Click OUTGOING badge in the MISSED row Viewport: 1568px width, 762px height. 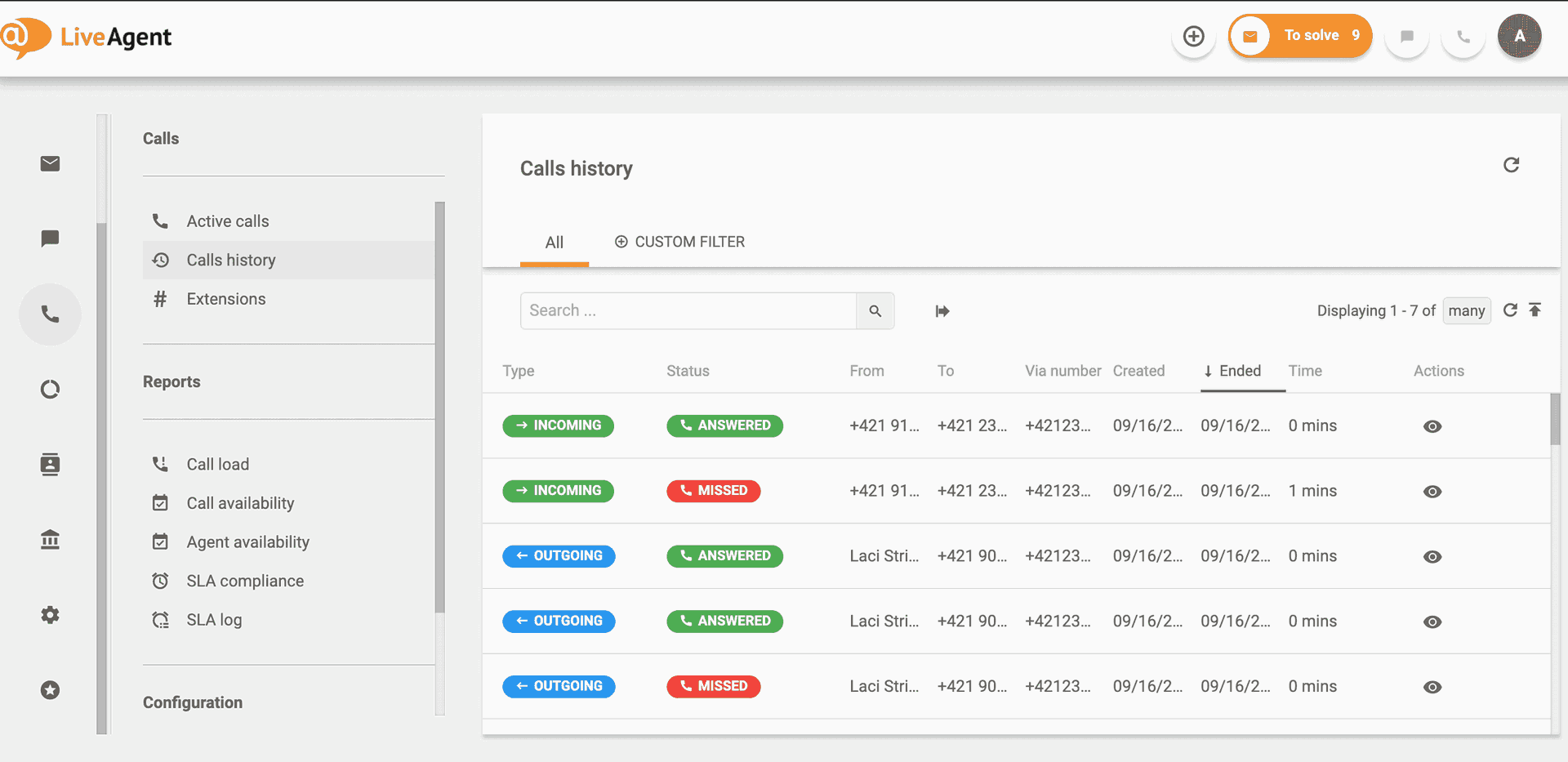pos(559,686)
